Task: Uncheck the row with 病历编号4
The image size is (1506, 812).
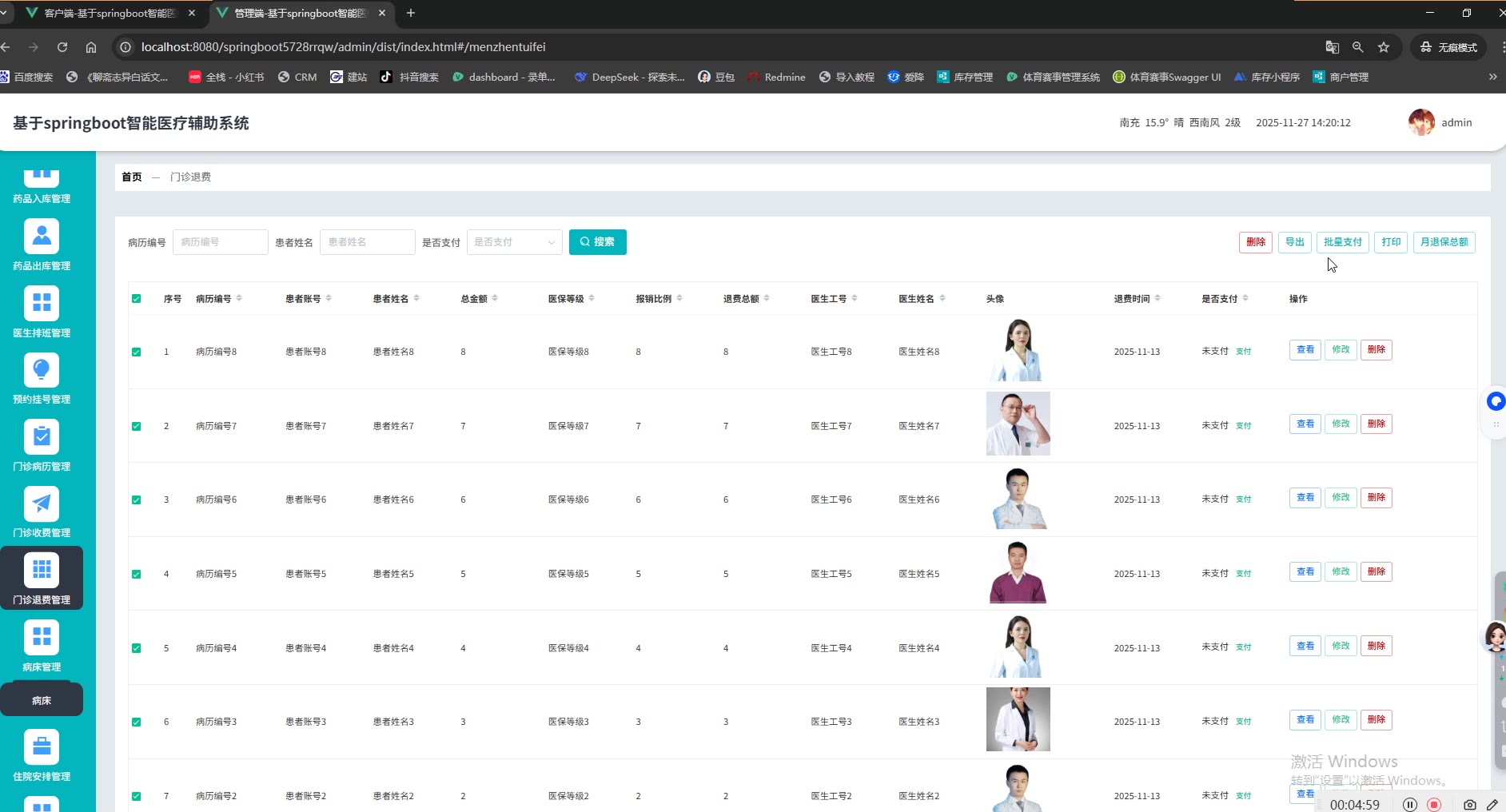Action: [137, 648]
